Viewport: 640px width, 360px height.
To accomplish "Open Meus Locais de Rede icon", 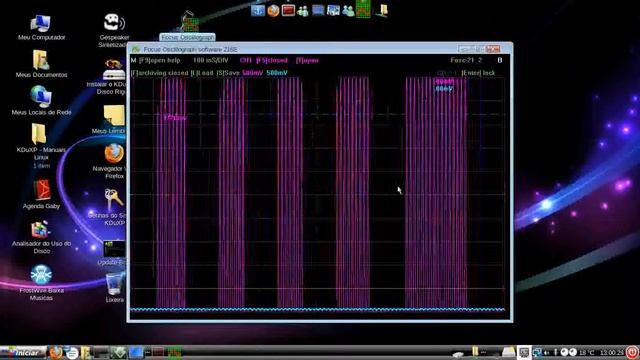I will point(40,97).
